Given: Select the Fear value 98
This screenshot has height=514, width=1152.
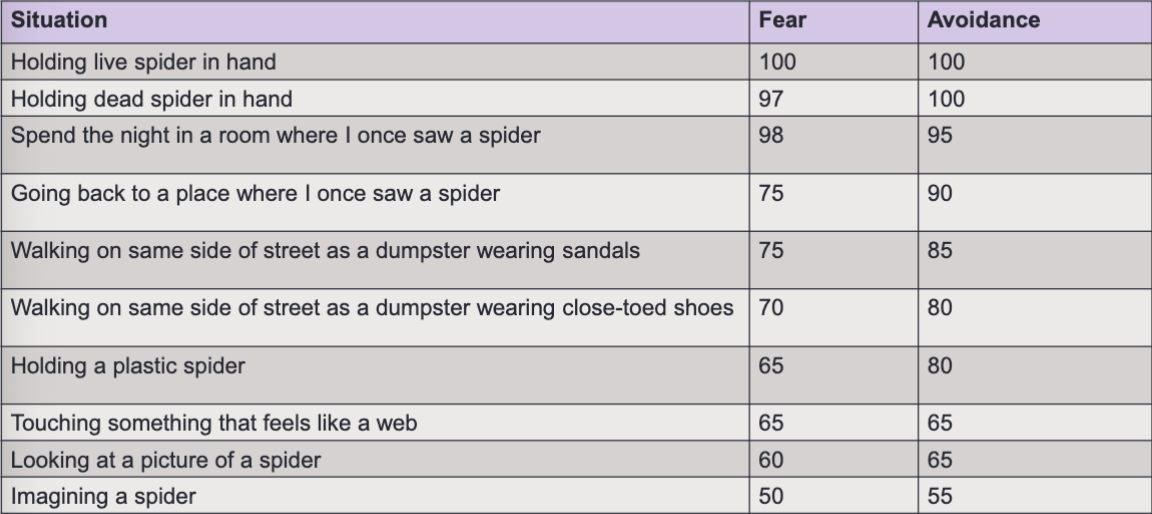Looking at the screenshot, I should [771, 135].
